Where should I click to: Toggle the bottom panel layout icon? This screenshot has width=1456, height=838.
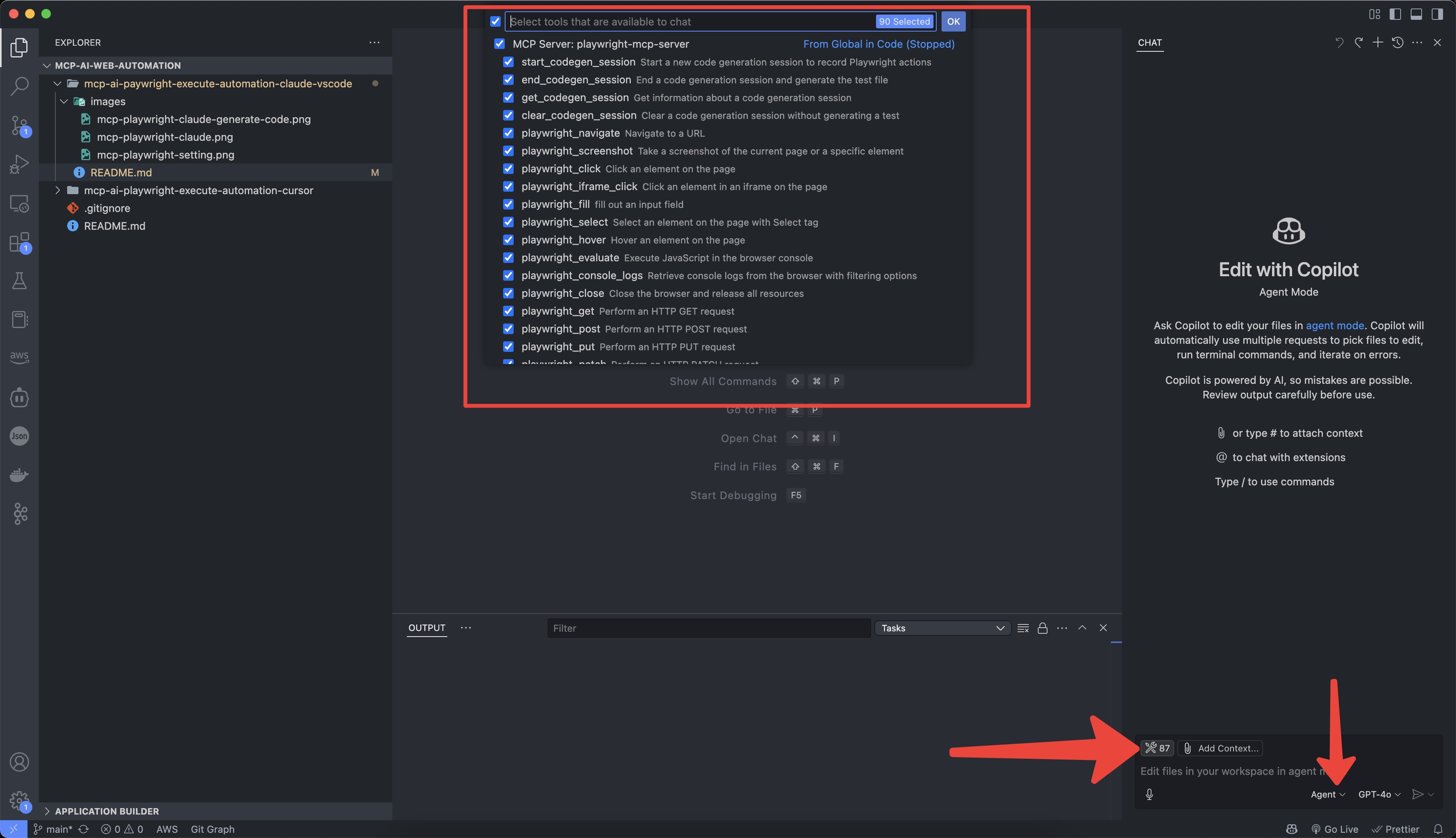[x=1416, y=14]
